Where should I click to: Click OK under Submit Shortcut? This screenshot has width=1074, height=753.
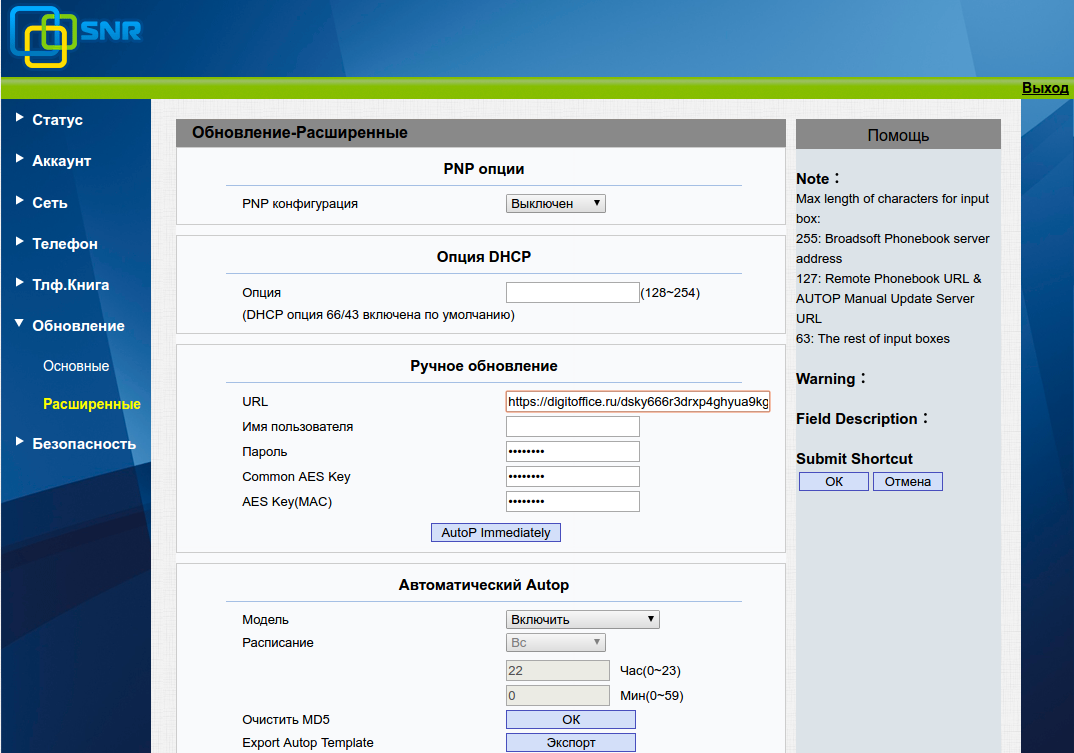tap(834, 482)
